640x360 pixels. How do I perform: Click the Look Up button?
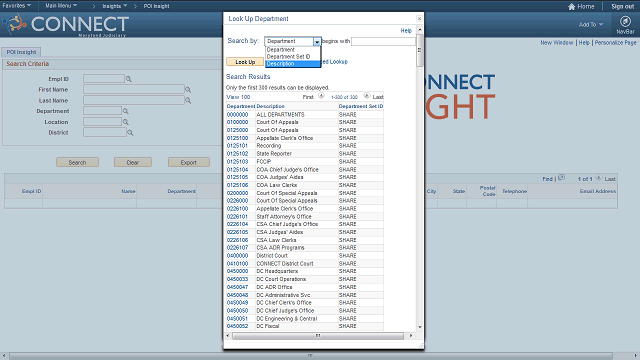245,62
